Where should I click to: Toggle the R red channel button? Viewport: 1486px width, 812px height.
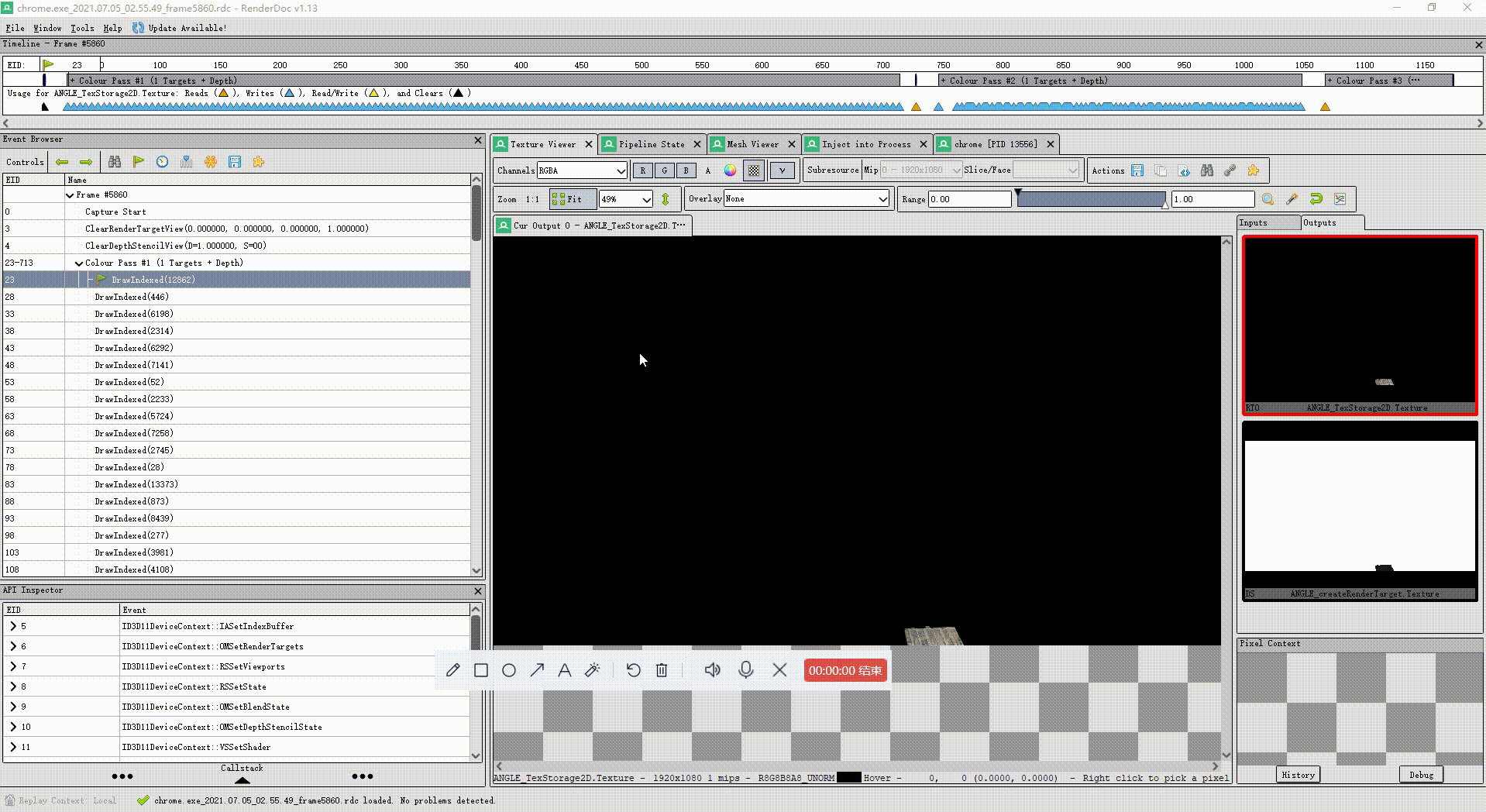642,170
